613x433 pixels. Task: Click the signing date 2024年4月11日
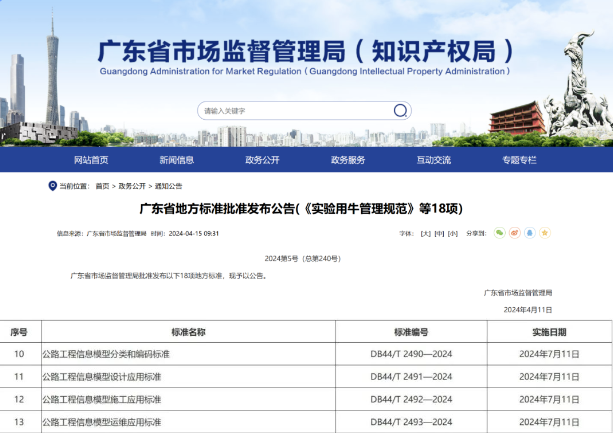tap(528, 310)
